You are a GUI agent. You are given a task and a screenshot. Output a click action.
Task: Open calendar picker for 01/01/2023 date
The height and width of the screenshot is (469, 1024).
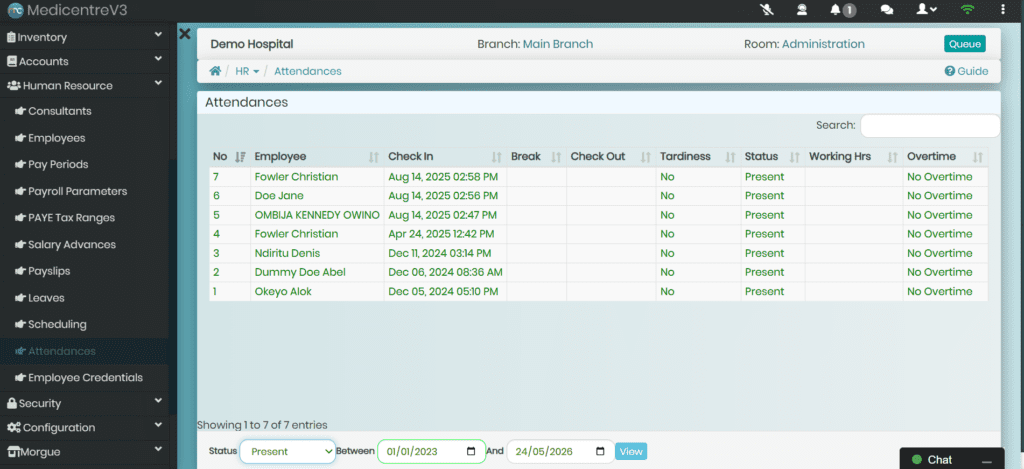(x=472, y=451)
